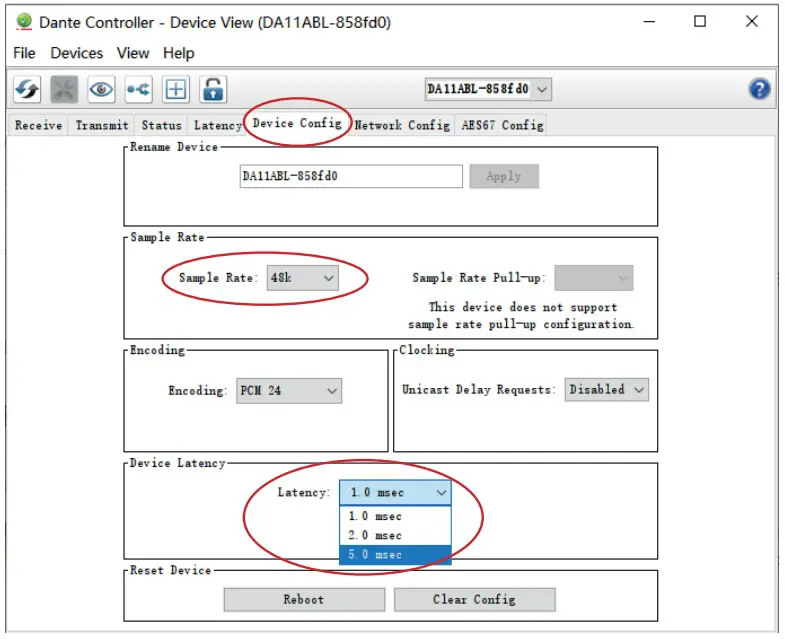Click the Reboot button
The height and width of the screenshot is (639, 786).
[x=304, y=600]
